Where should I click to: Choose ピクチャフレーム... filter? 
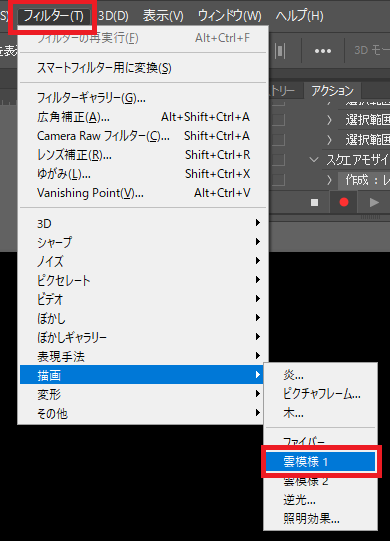(321, 394)
